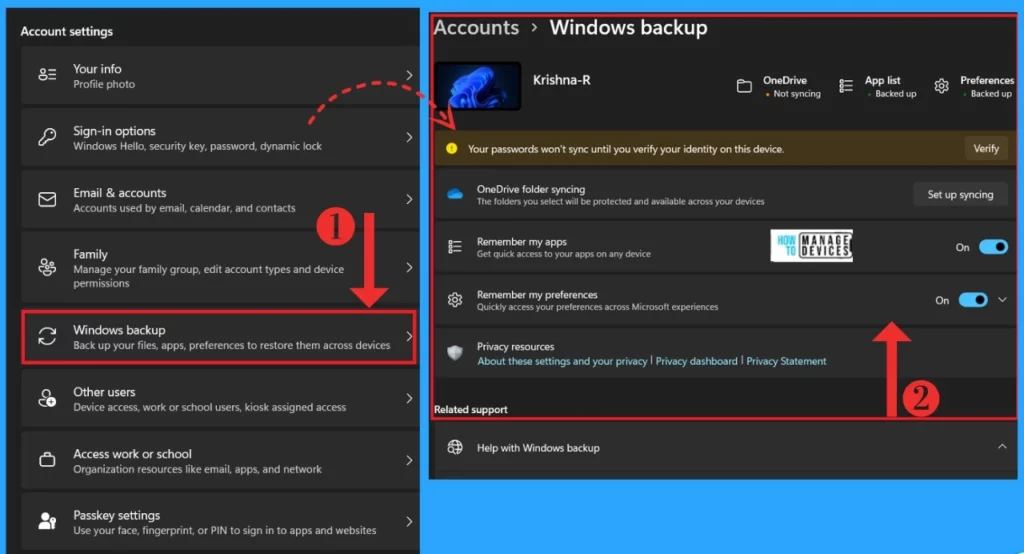Click the Windows backup sync icon
The height and width of the screenshot is (554, 1024).
pyautogui.click(x=47, y=336)
